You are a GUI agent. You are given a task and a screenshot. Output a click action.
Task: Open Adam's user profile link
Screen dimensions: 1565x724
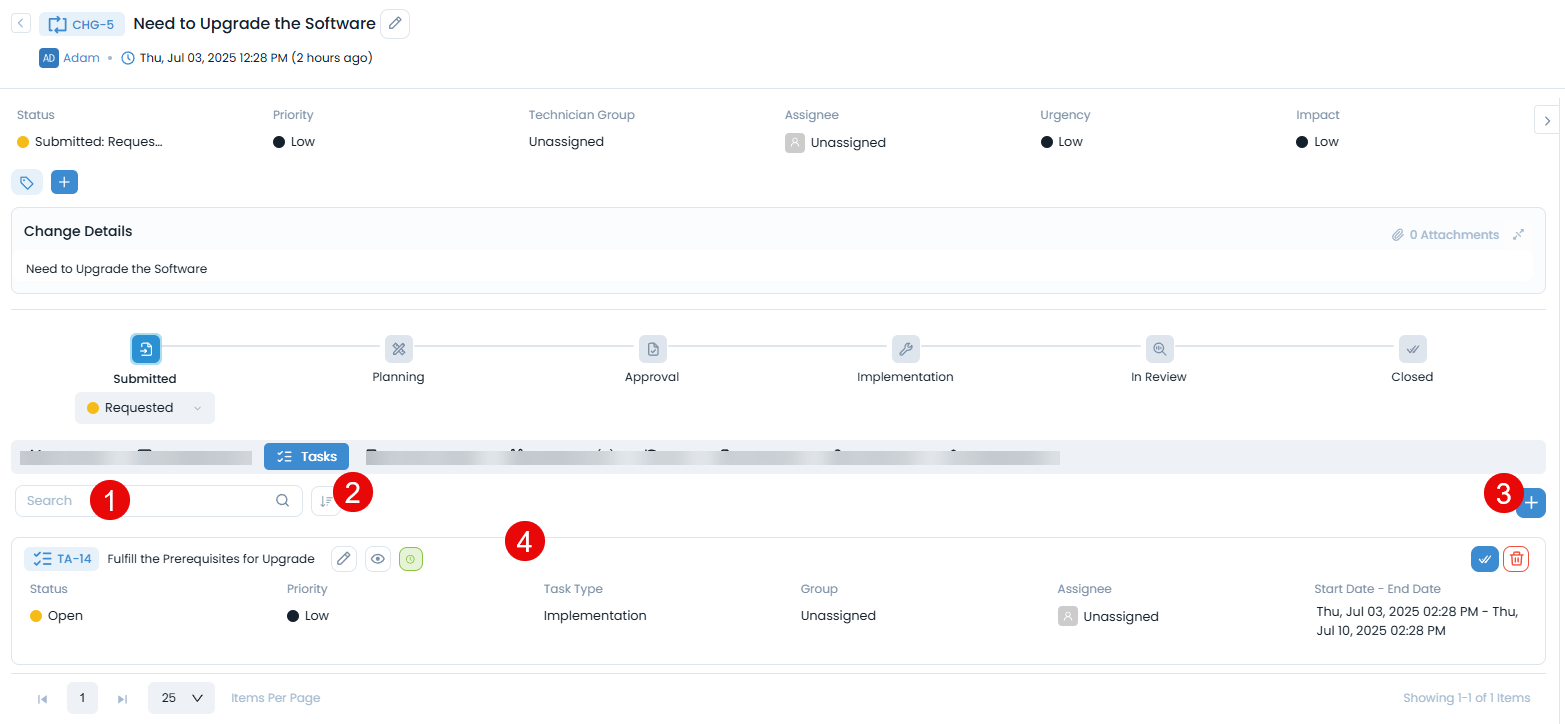click(81, 57)
